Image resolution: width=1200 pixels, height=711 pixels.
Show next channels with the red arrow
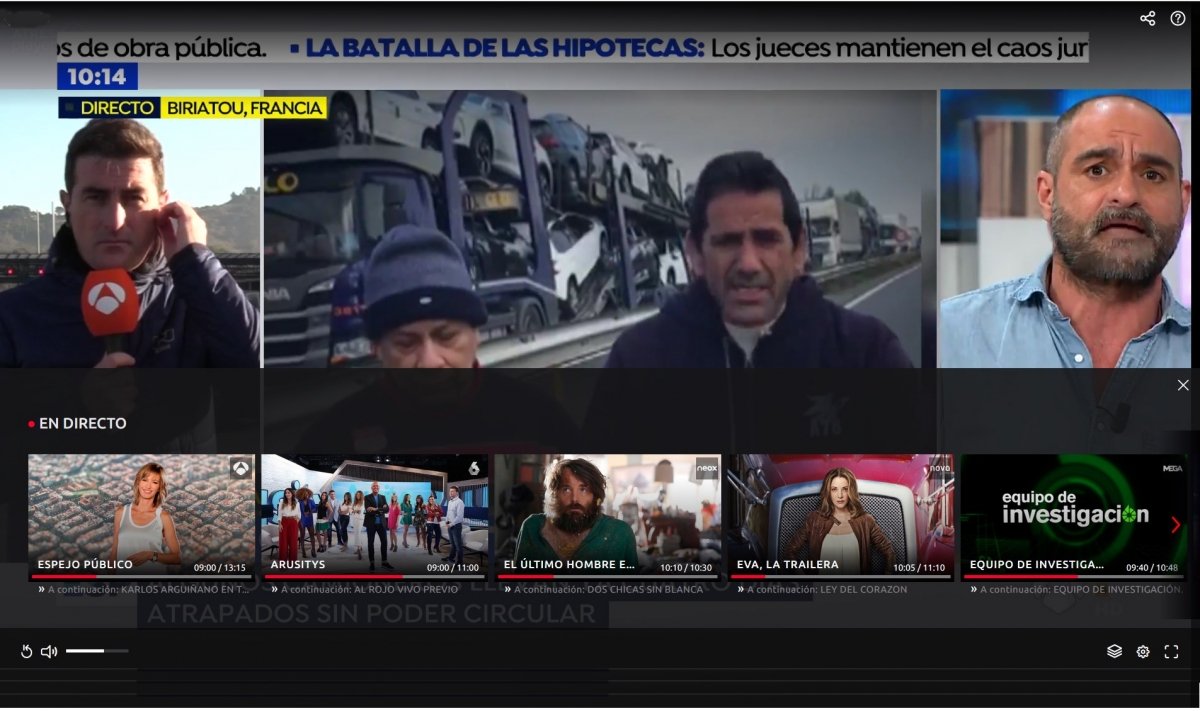point(1175,525)
